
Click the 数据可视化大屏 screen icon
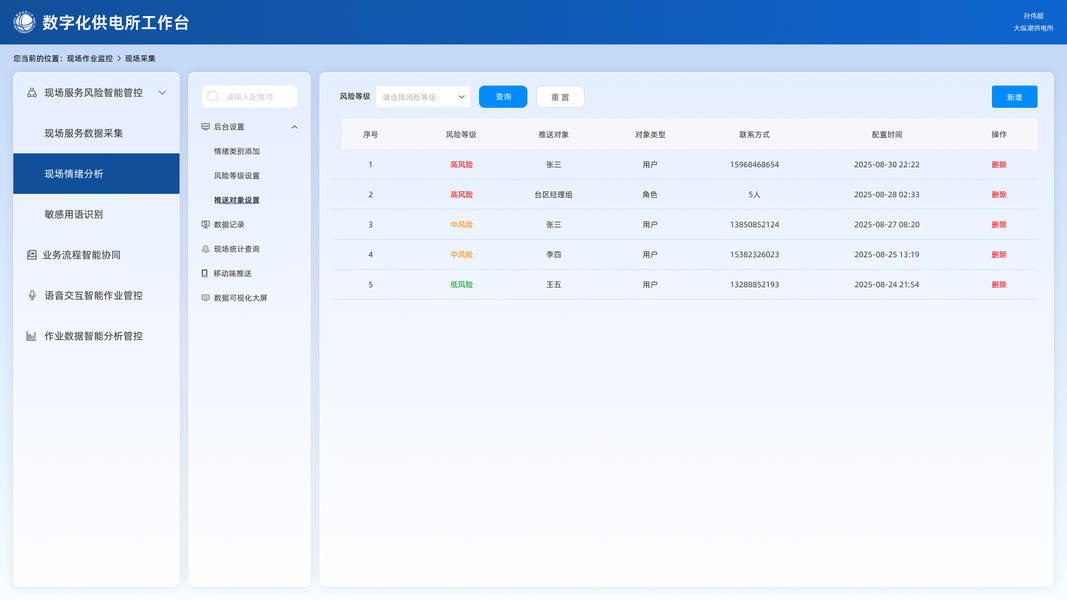(206, 298)
